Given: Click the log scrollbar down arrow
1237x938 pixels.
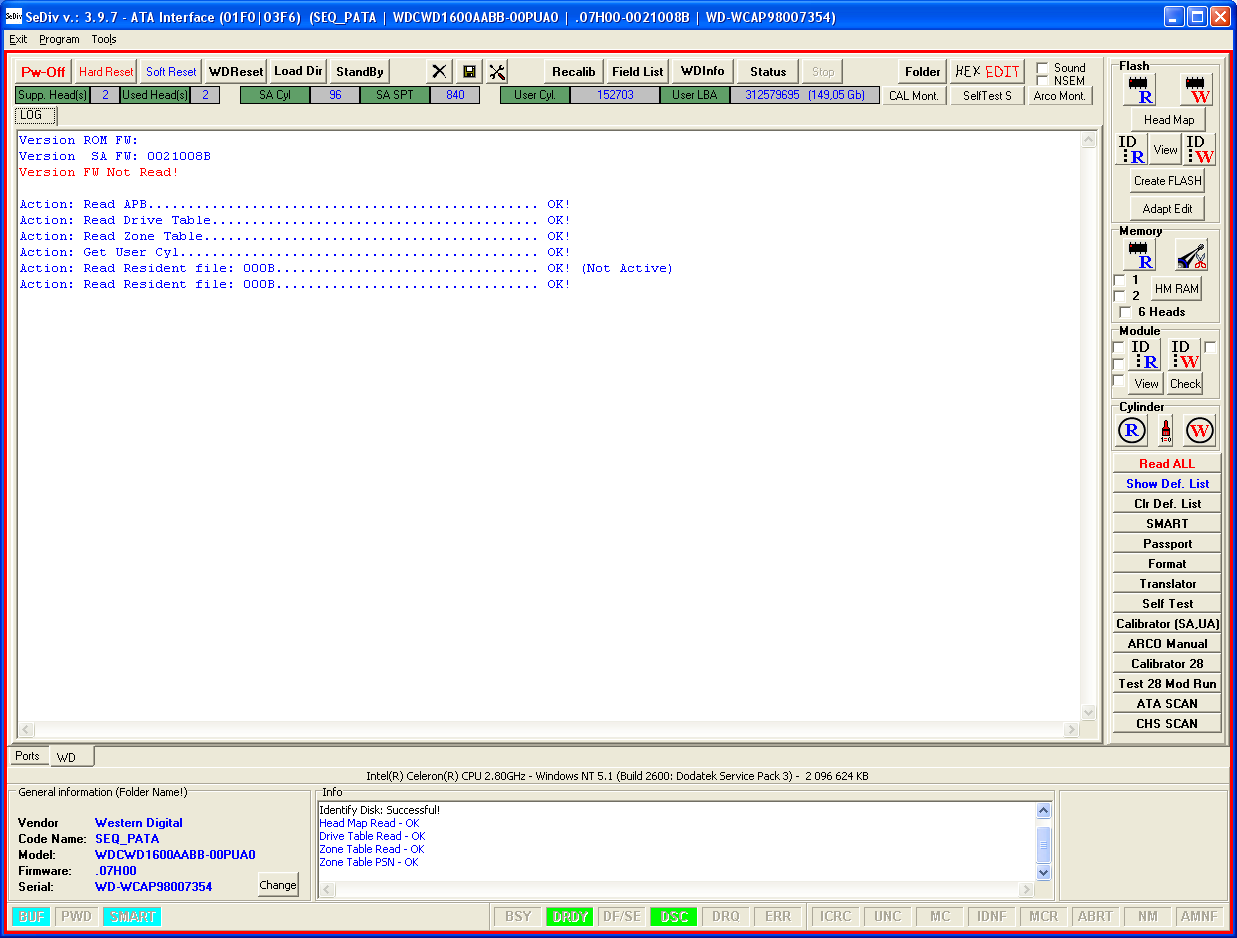Looking at the screenshot, I should coord(1089,712).
